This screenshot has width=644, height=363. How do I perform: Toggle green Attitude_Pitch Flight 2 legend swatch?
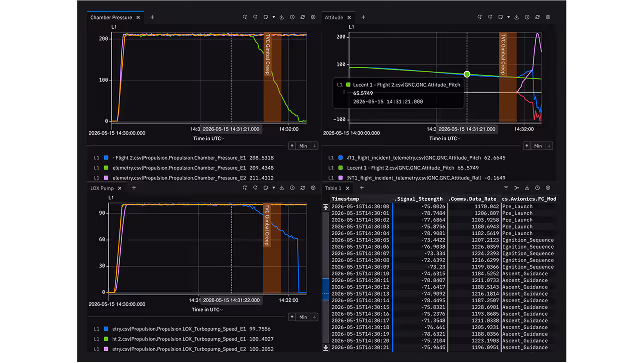[340, 168]
